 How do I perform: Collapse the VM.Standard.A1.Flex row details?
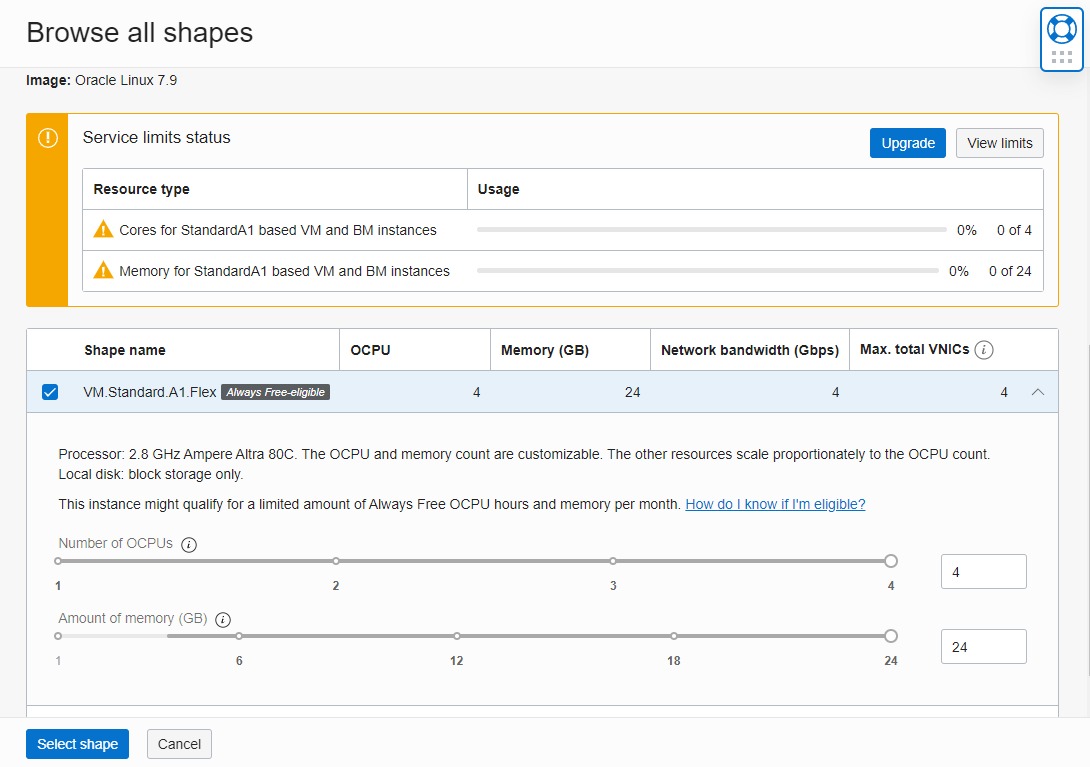pos(1037,392)
